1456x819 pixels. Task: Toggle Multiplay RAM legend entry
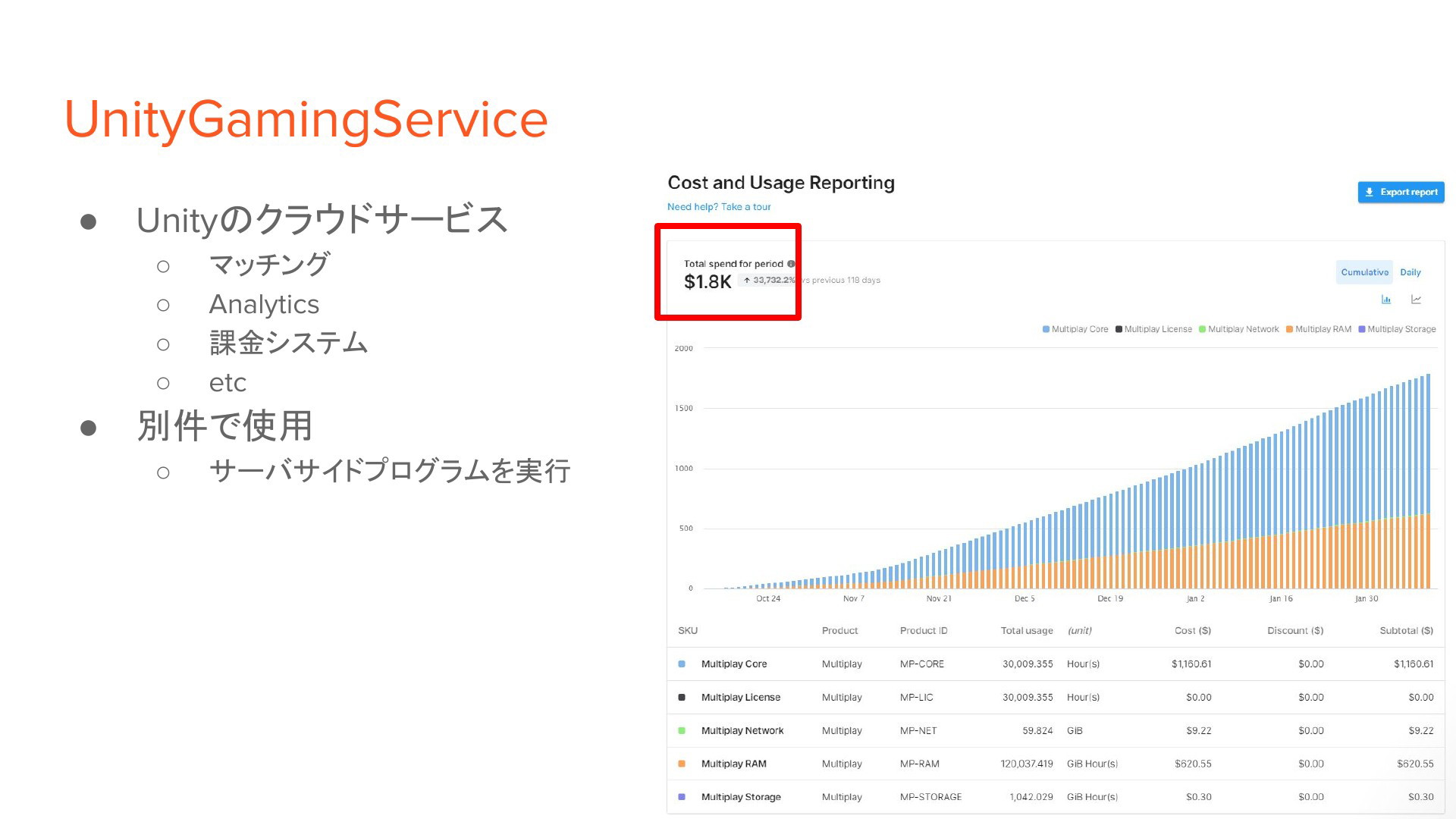[x=1319, y=329]
